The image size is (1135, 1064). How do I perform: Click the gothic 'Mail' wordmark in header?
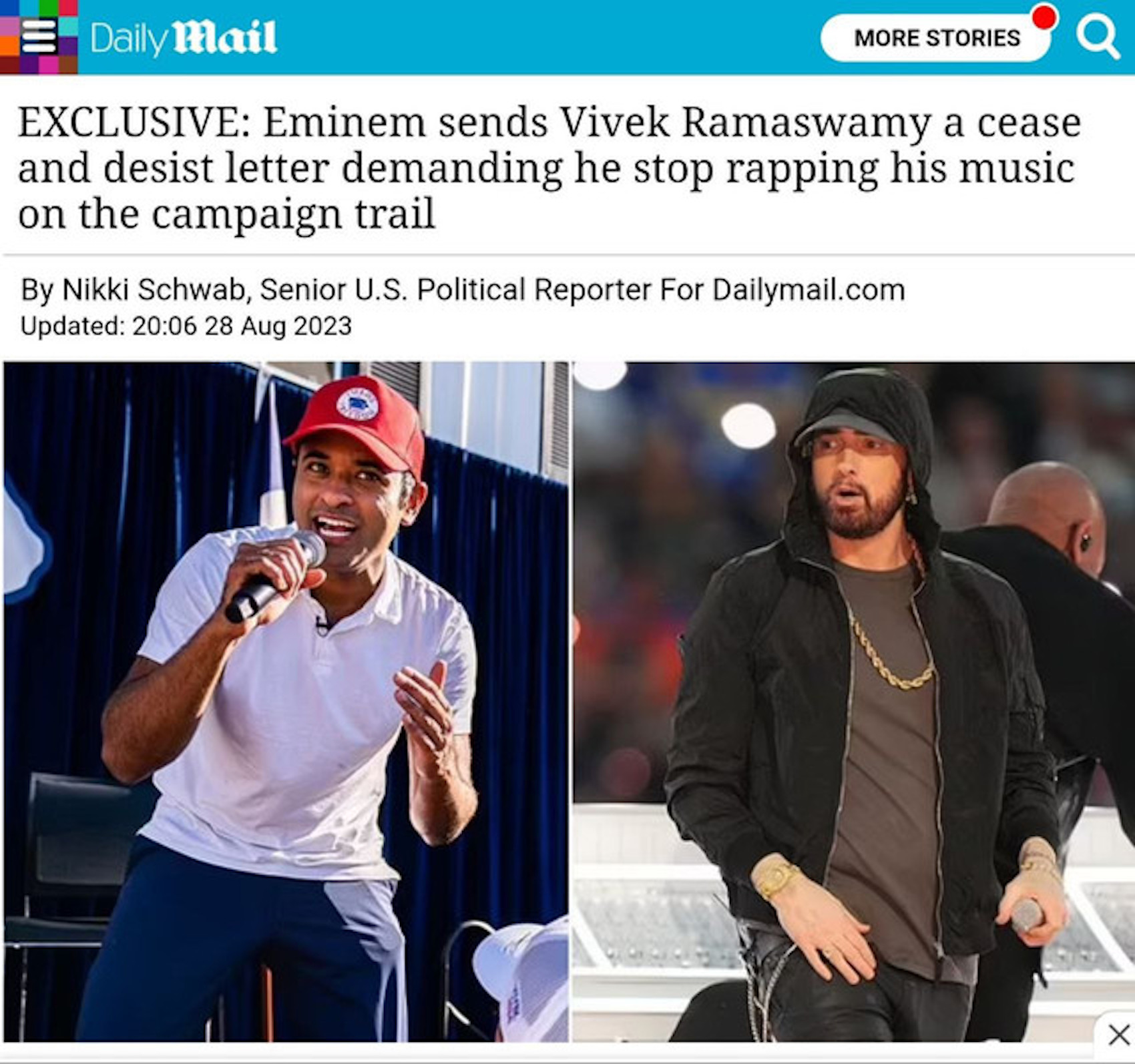226,37
